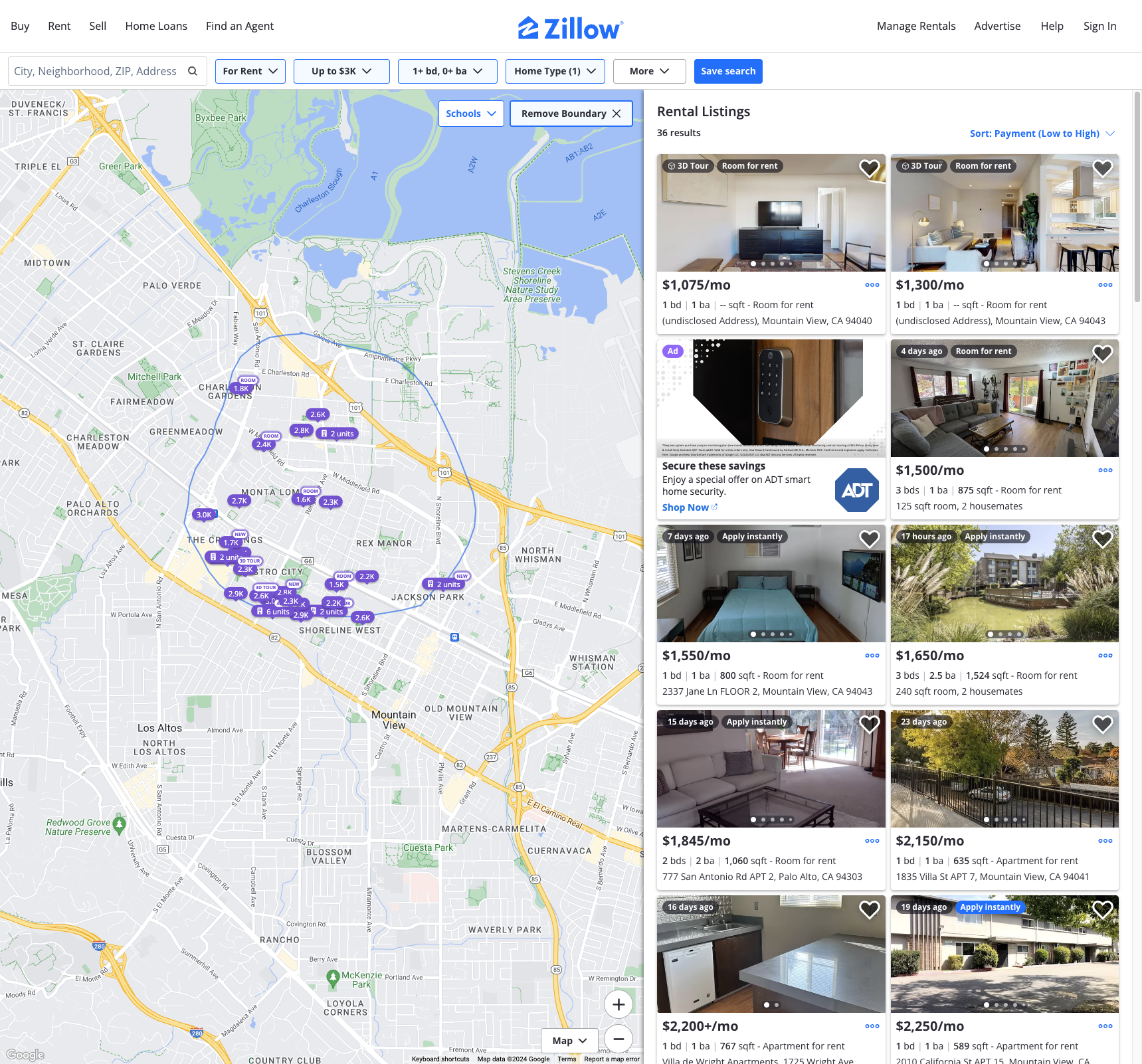Image resolution: width=1142 pixels, height=1064 pixels.
Task: Save the $1,075/mo listing with the heart
Action: (x=870, y=169)
